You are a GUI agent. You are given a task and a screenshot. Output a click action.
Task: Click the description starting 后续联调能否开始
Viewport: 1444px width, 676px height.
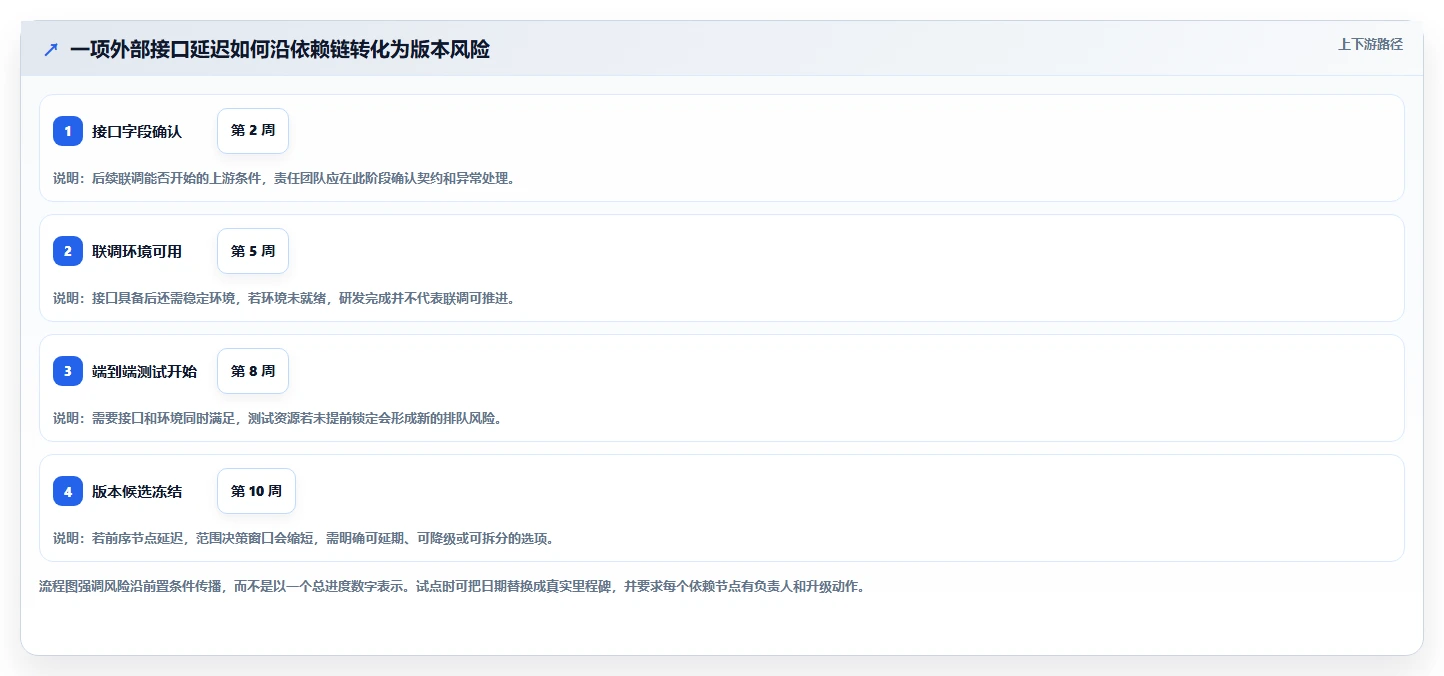pos(284,178)
